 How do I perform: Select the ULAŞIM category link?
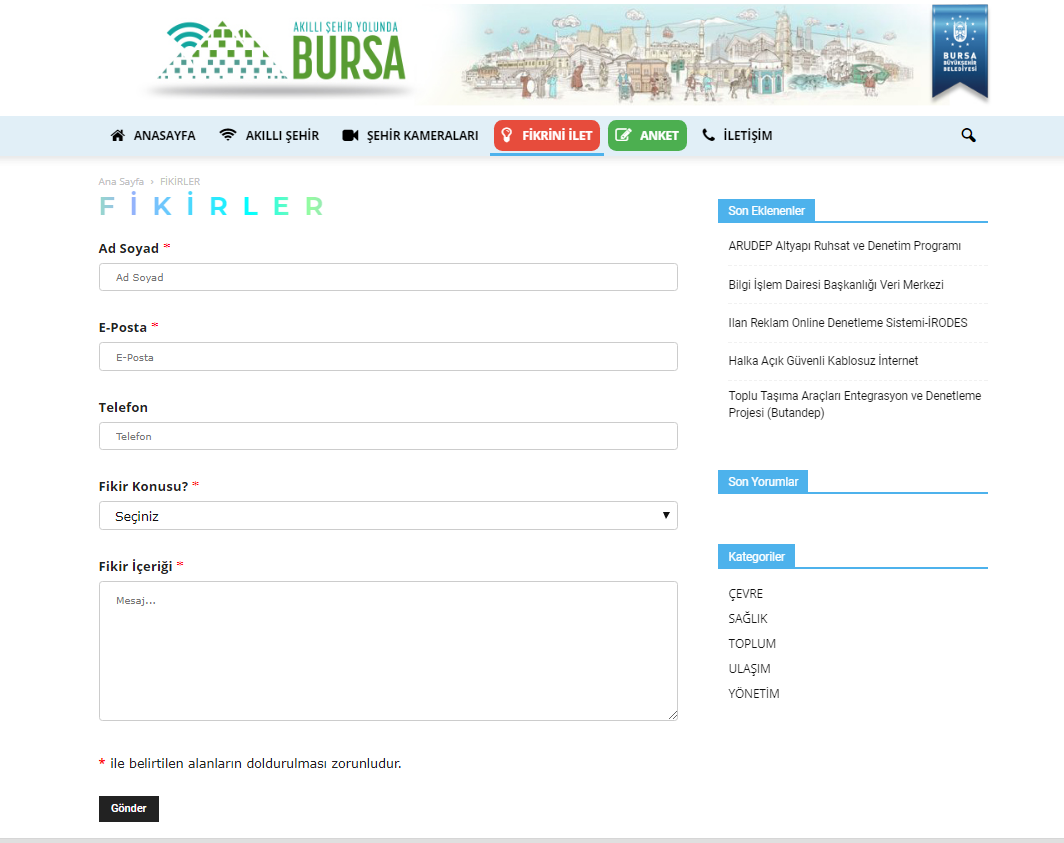click(x=749, y=669)
